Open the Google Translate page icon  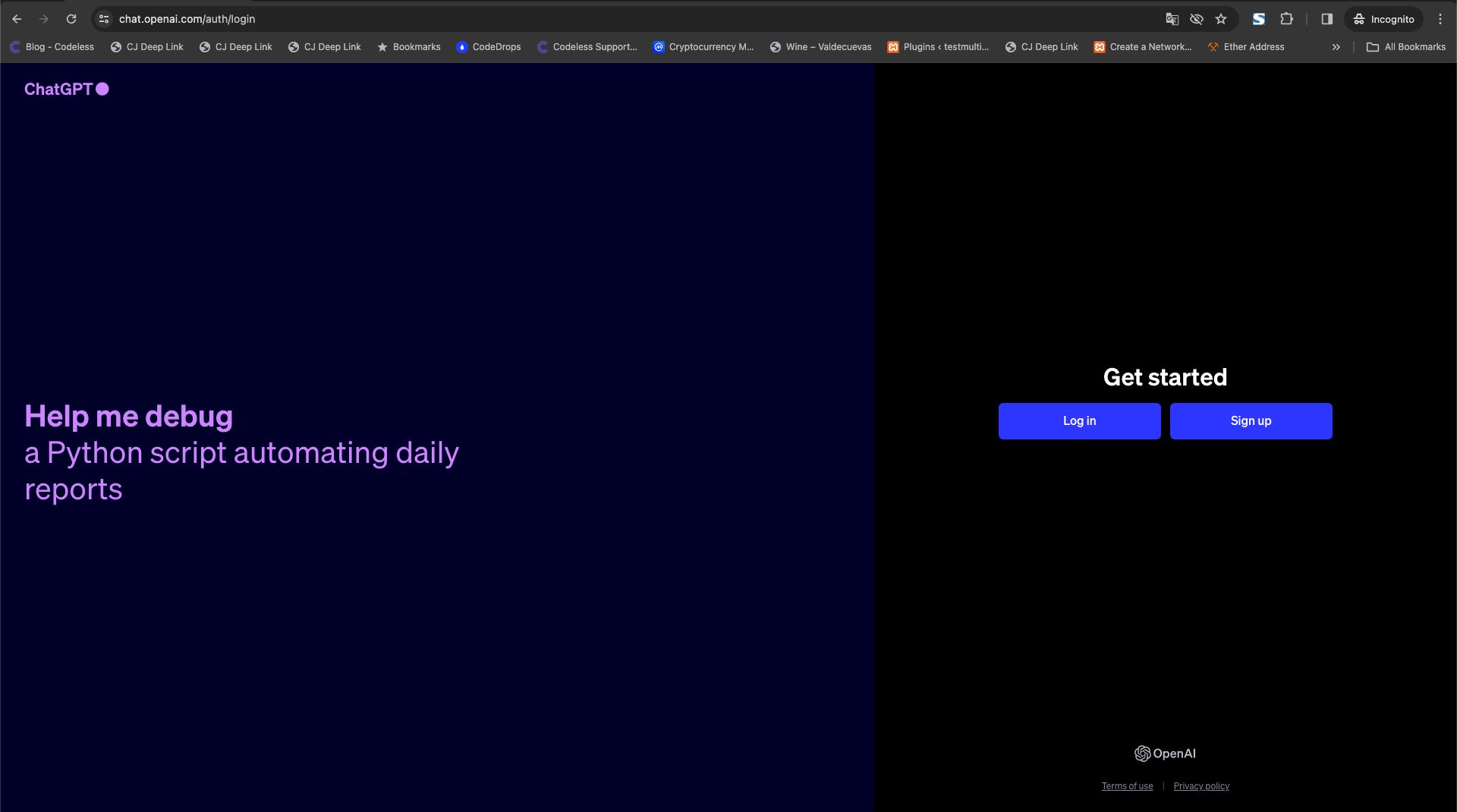[1172, 19]
